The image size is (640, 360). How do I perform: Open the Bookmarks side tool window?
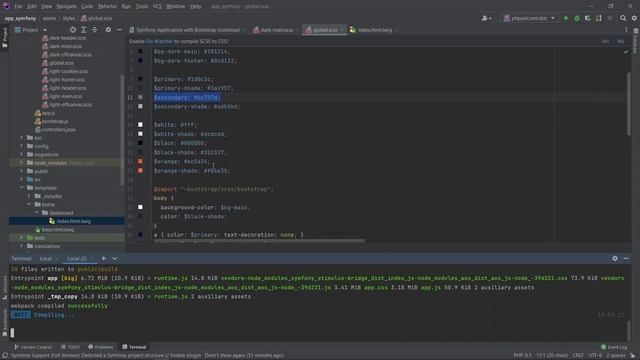coord(4,322)
